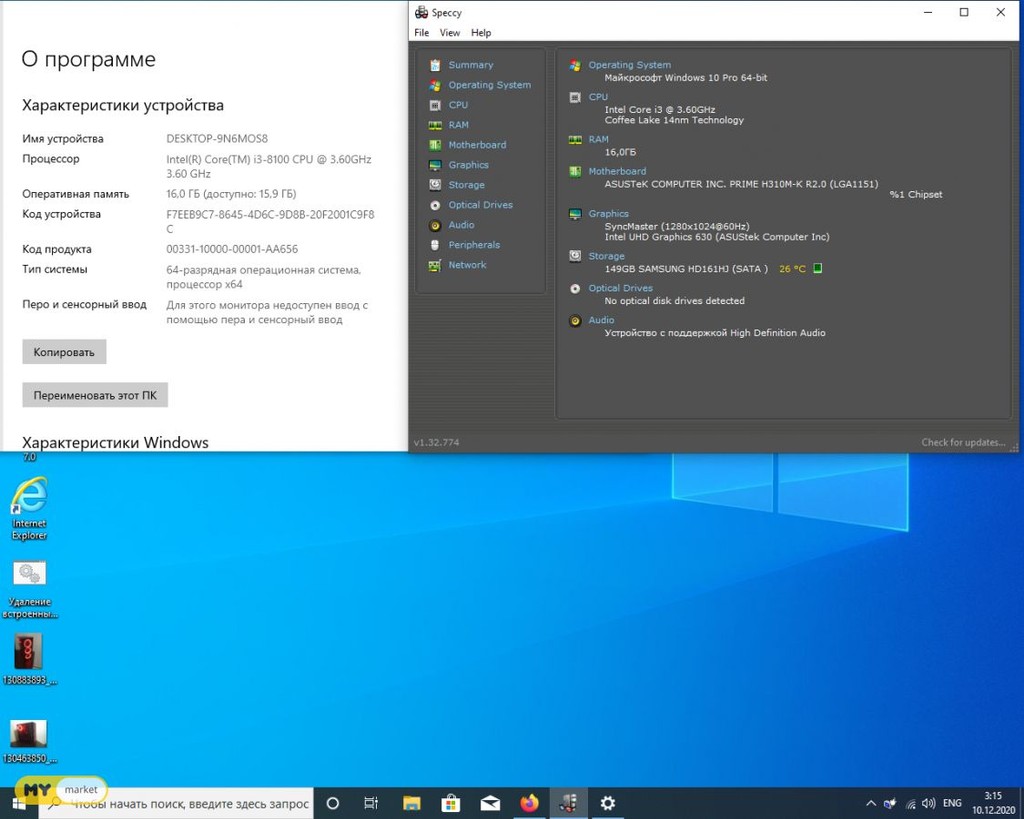Open File Explorer from taskbar
The height and width of the screenshot is (819, 1024).
click(411, 803)
